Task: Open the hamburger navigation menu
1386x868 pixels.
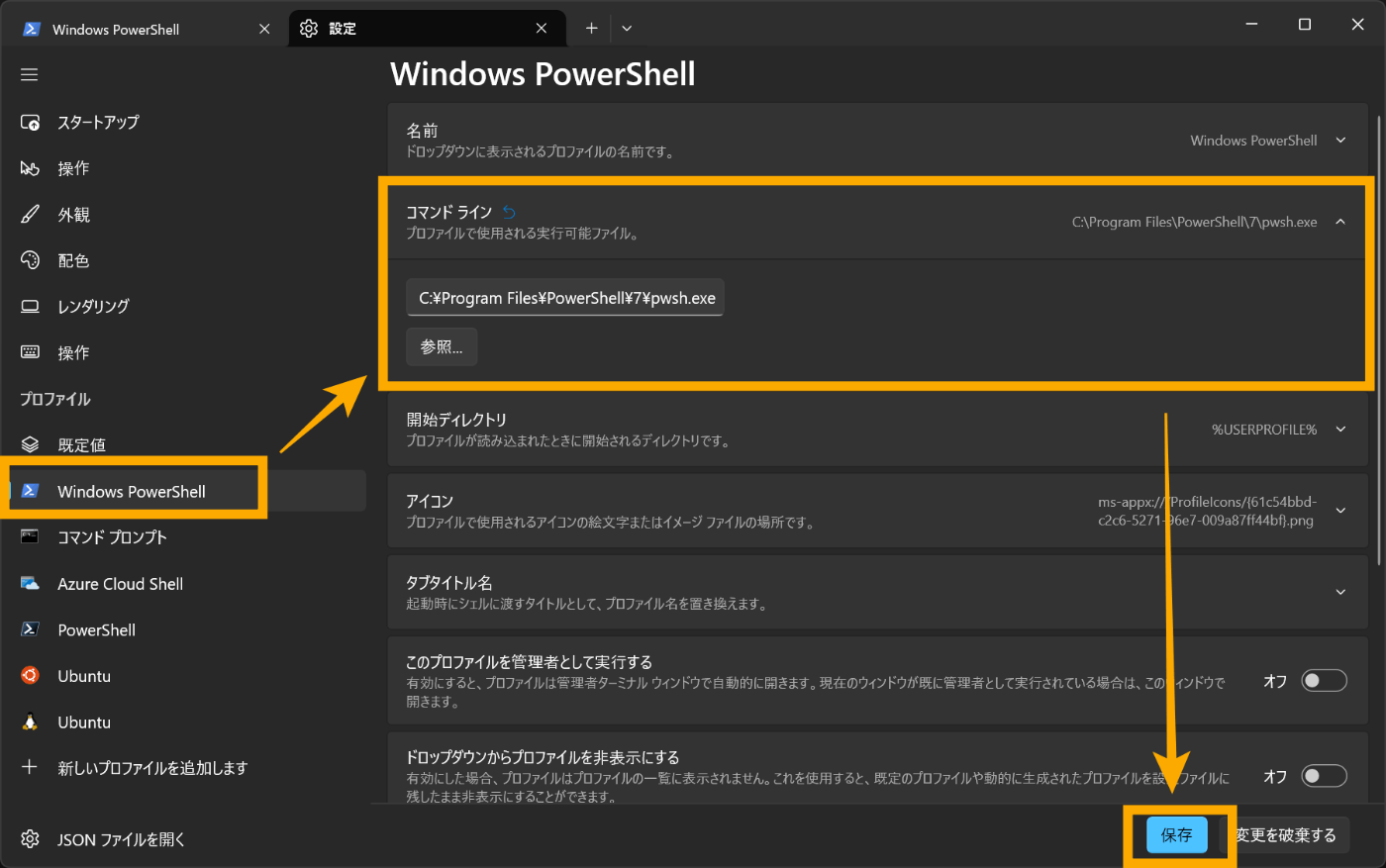Action: 30,75
